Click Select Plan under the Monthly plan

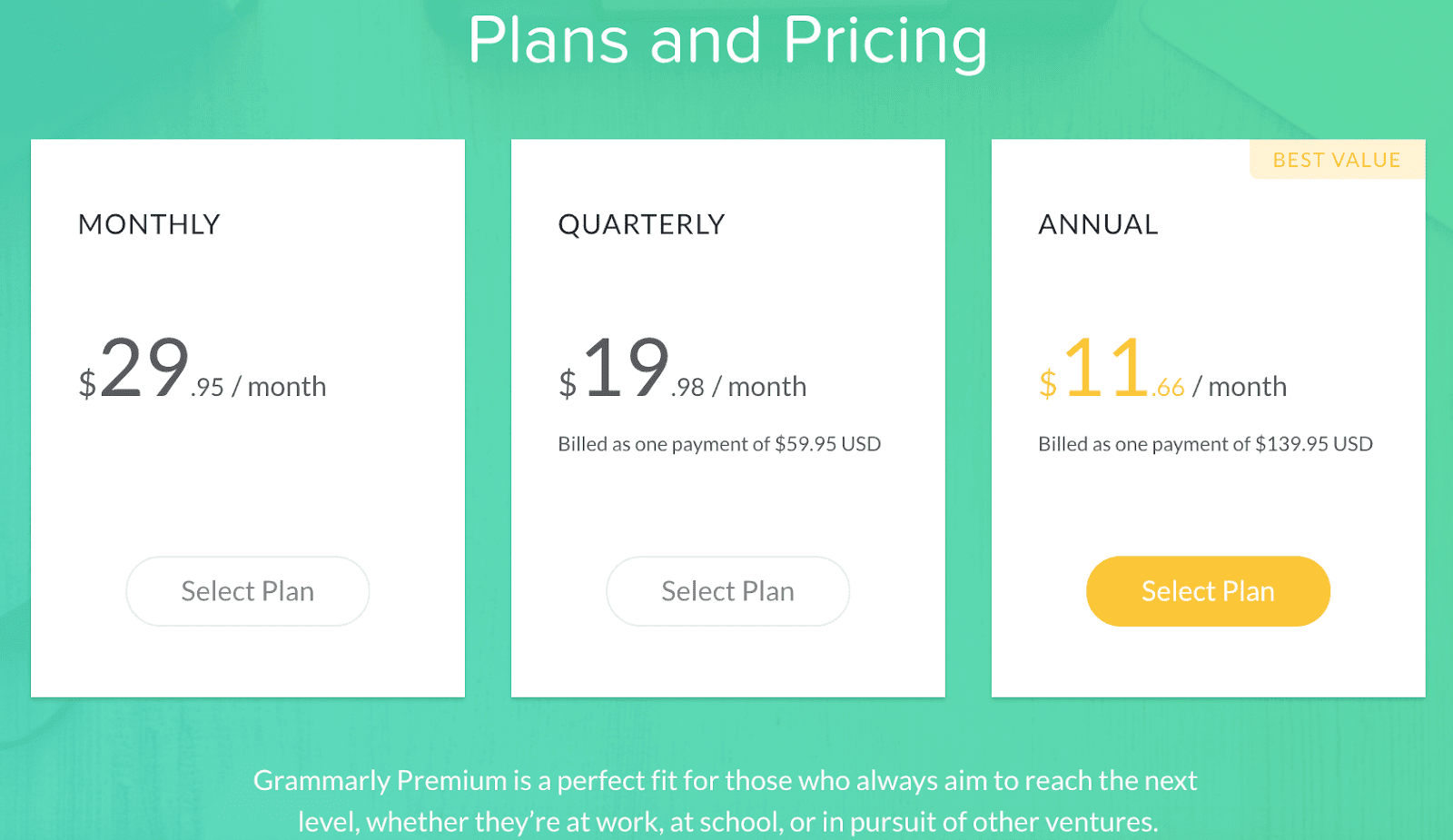point(247,591)
